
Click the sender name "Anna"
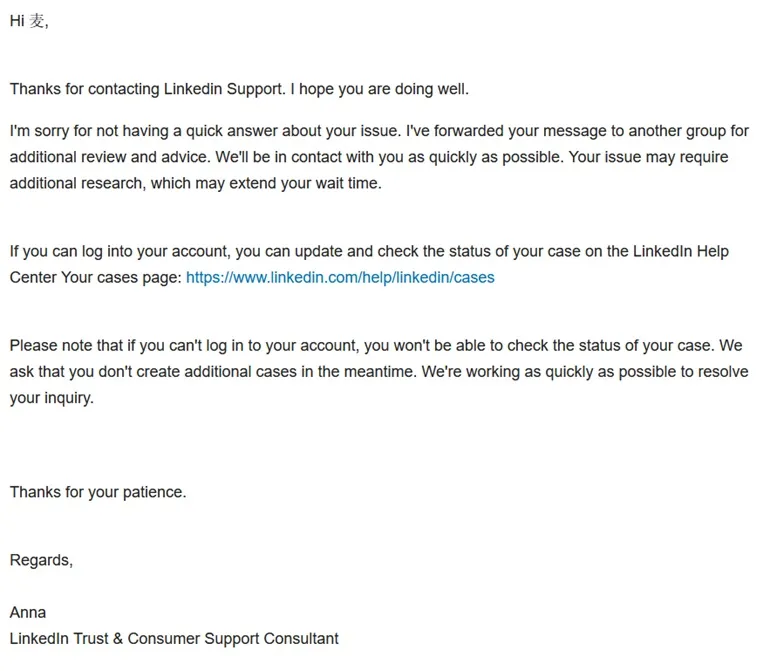(28, 613)
